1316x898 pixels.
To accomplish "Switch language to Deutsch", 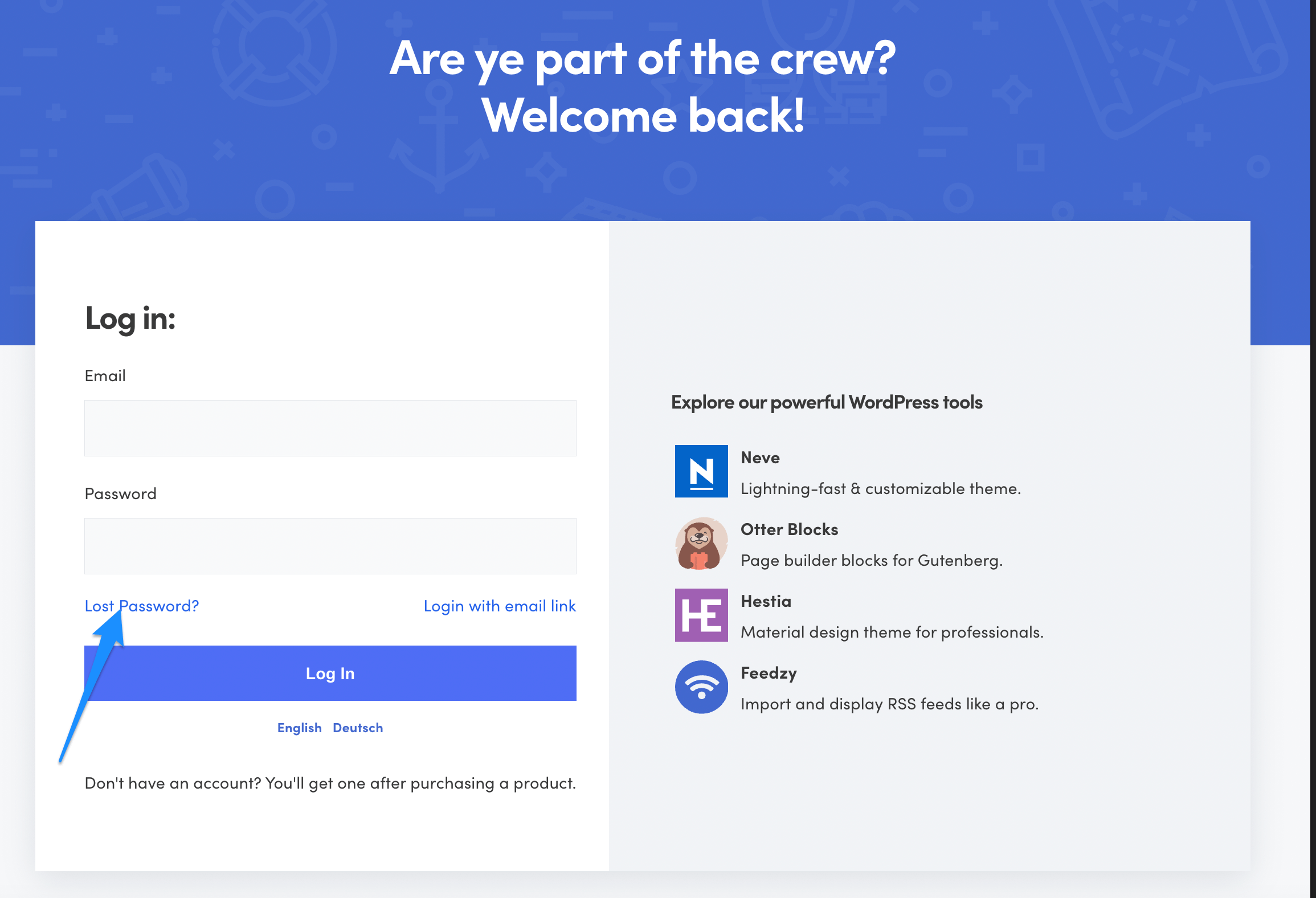I will click(358, 728).
